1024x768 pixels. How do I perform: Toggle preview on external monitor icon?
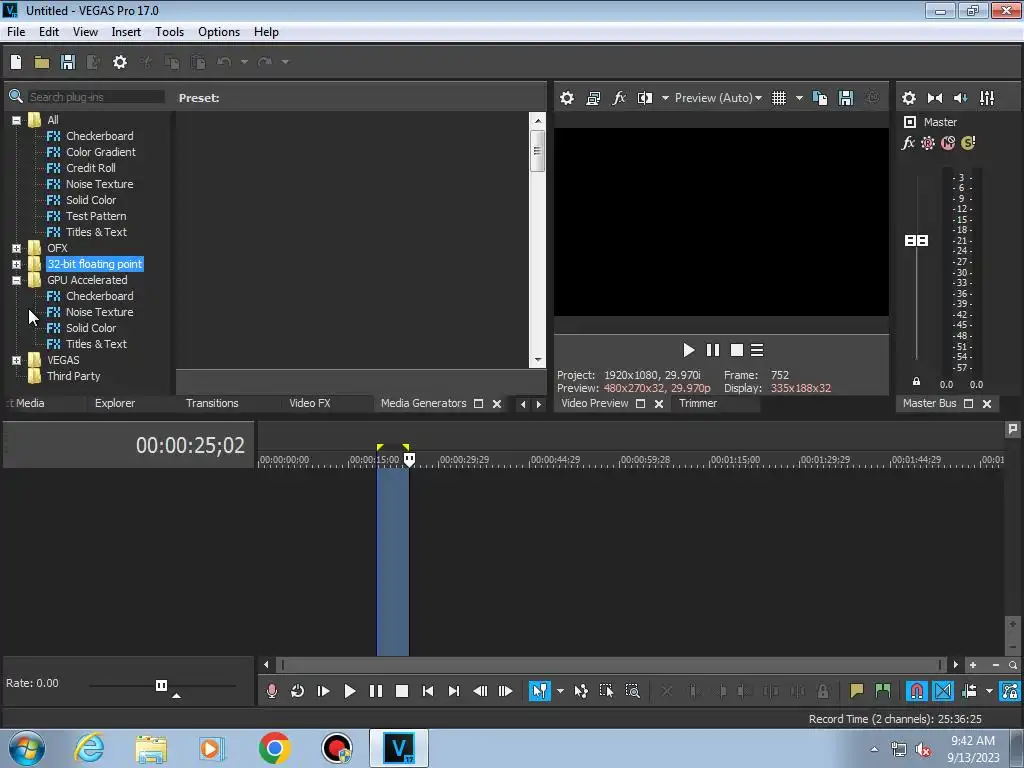tap(593, 98)
